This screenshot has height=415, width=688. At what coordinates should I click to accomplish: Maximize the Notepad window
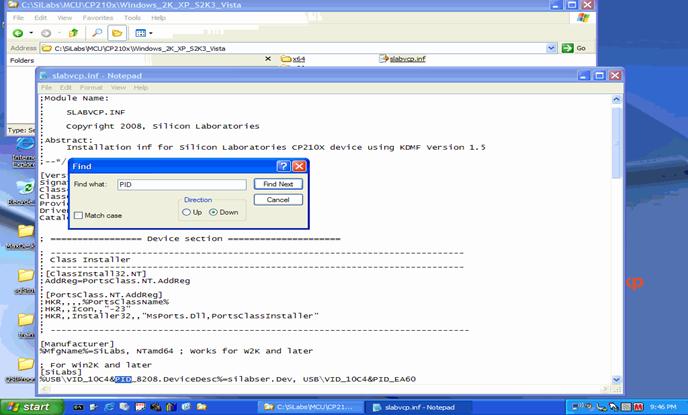tap(599, 75)
